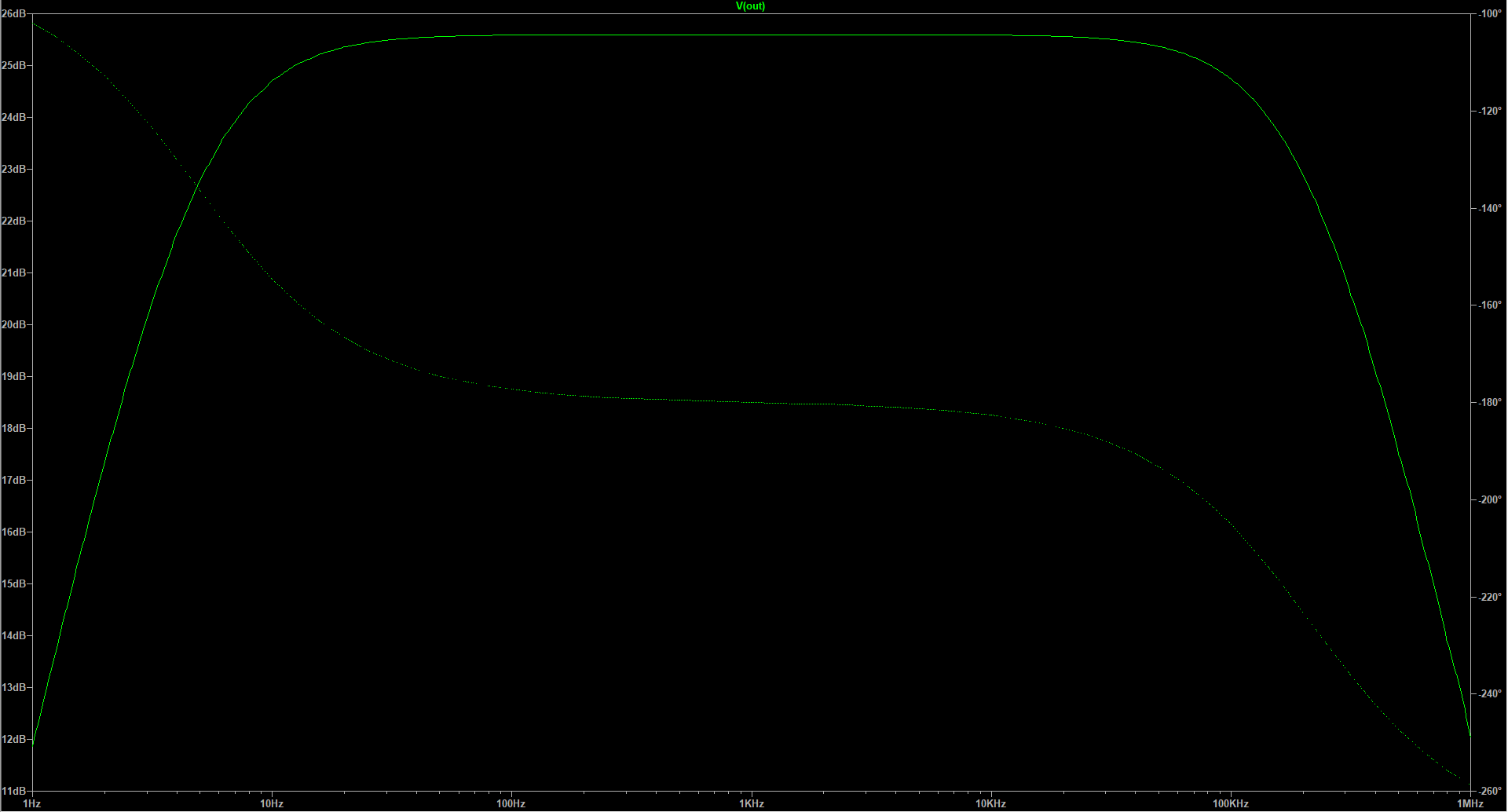Click the 100KHz frequency label
Screen dimensions: 1508x812
tap(1231, 804)
